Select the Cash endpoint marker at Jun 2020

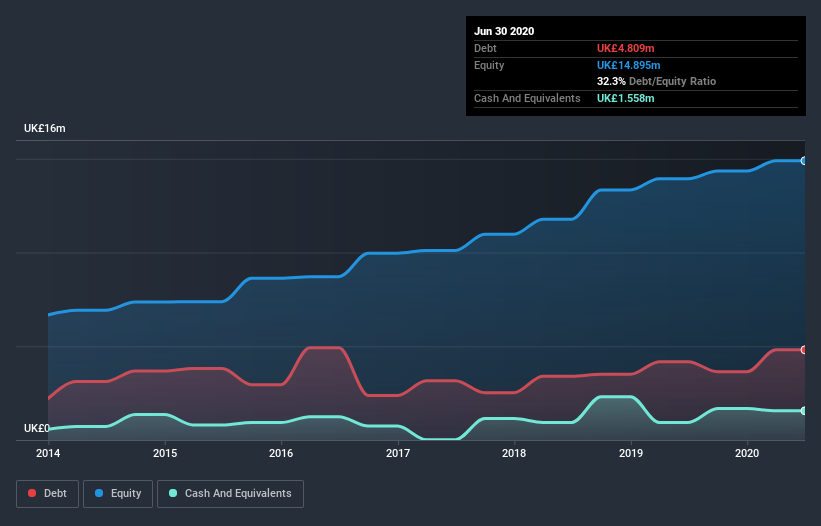coord(804,411)
